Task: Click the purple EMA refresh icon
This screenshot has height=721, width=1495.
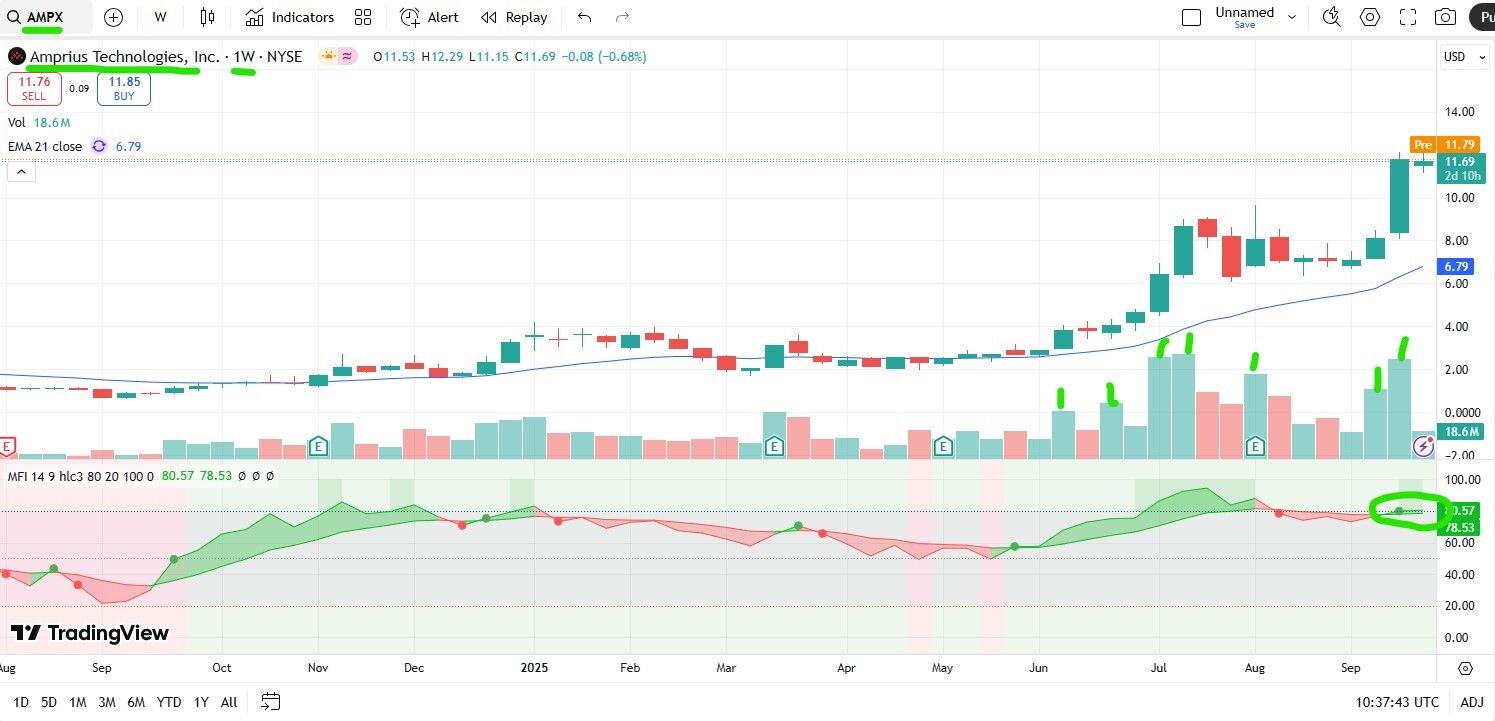Action: click(x=99, y=146)
